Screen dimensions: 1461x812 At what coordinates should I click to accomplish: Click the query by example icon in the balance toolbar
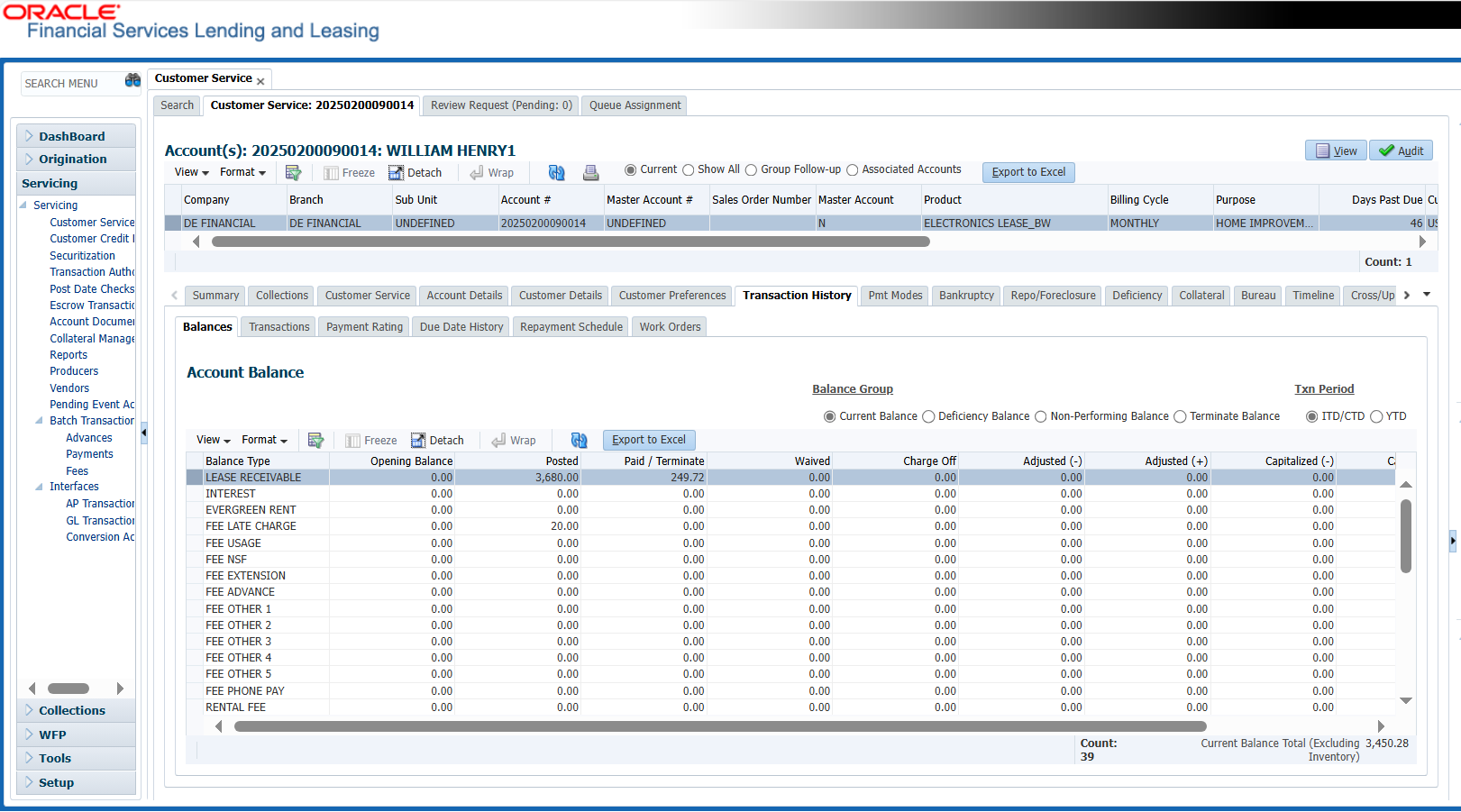(x=315, y=440)
